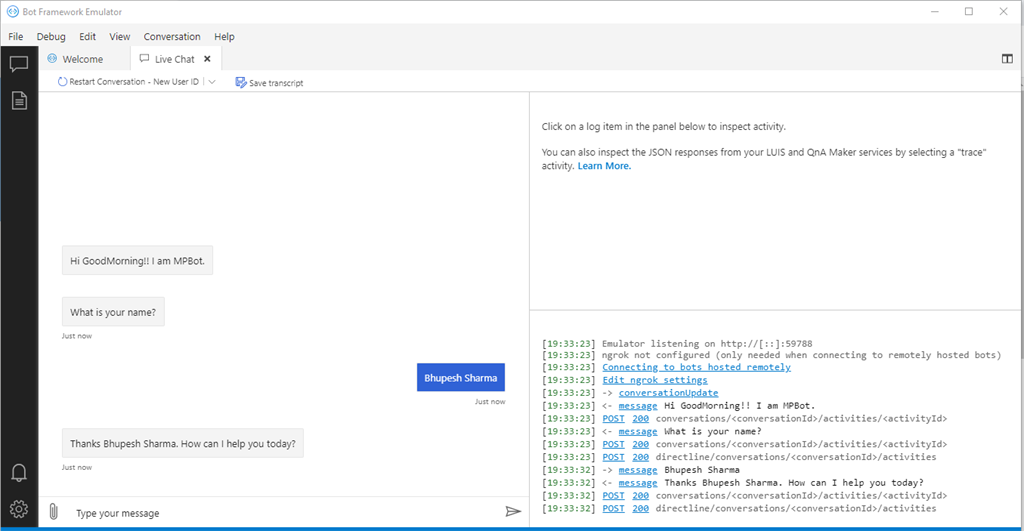Open the Conversation menu
This screenshot has width=1024, height=531.
[172, 37]
